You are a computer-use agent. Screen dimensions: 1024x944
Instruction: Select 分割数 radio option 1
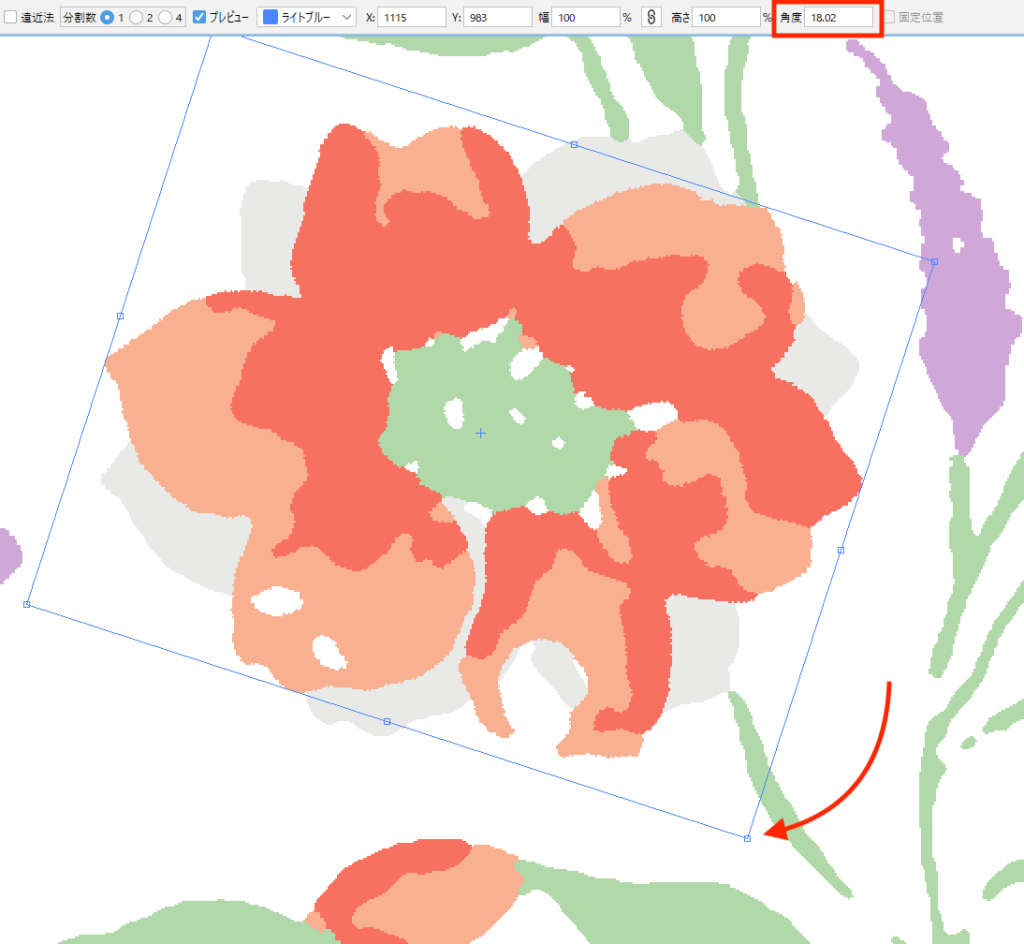(107, 17)
